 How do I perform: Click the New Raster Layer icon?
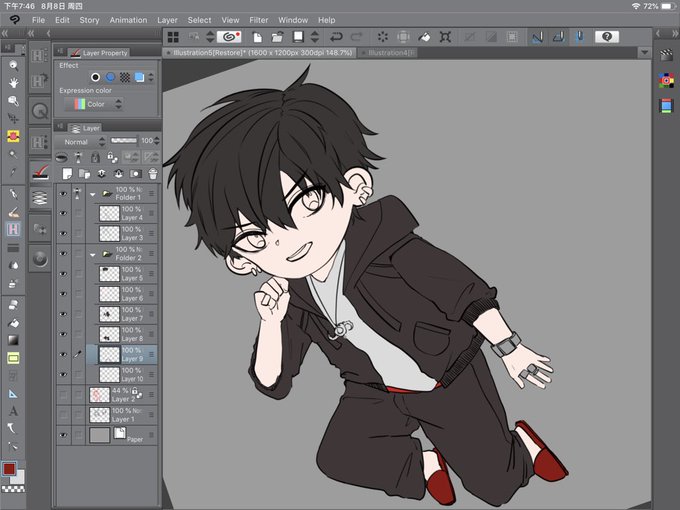[x=67, y=174]
